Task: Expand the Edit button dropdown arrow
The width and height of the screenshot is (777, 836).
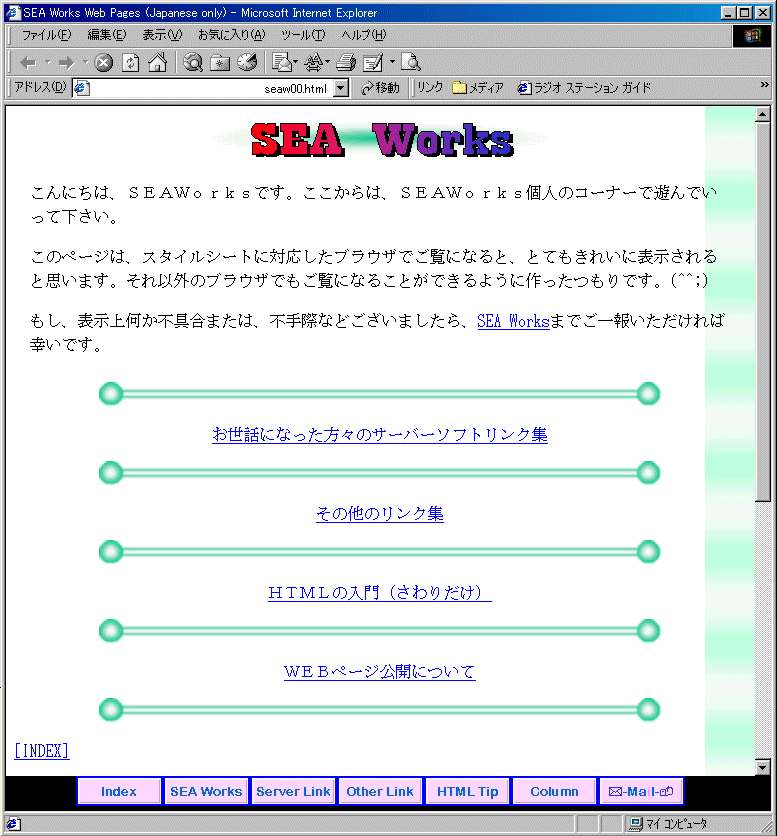Action: pyautogui.click(x=392, y=63)
